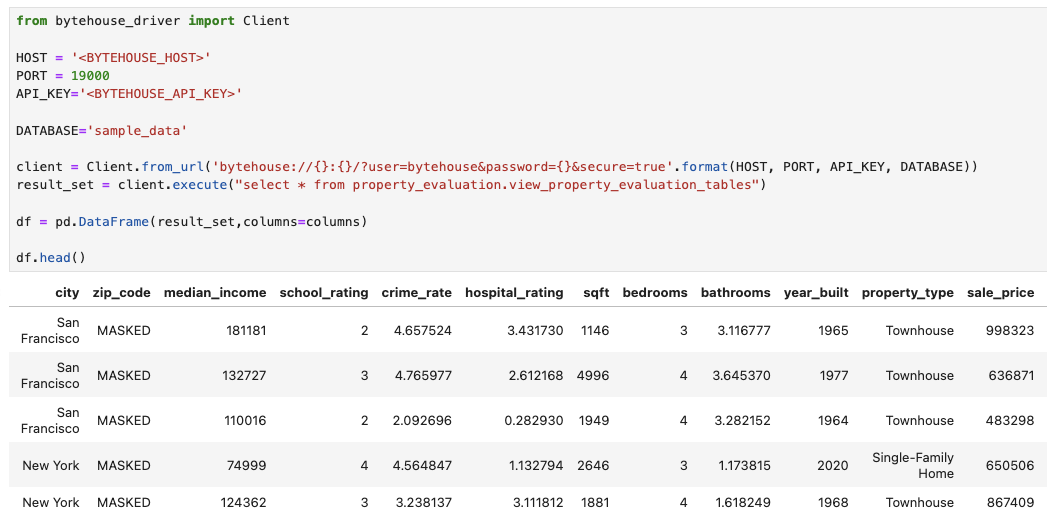Click the city column header
1047x531 pixels.
click(67, 293)
